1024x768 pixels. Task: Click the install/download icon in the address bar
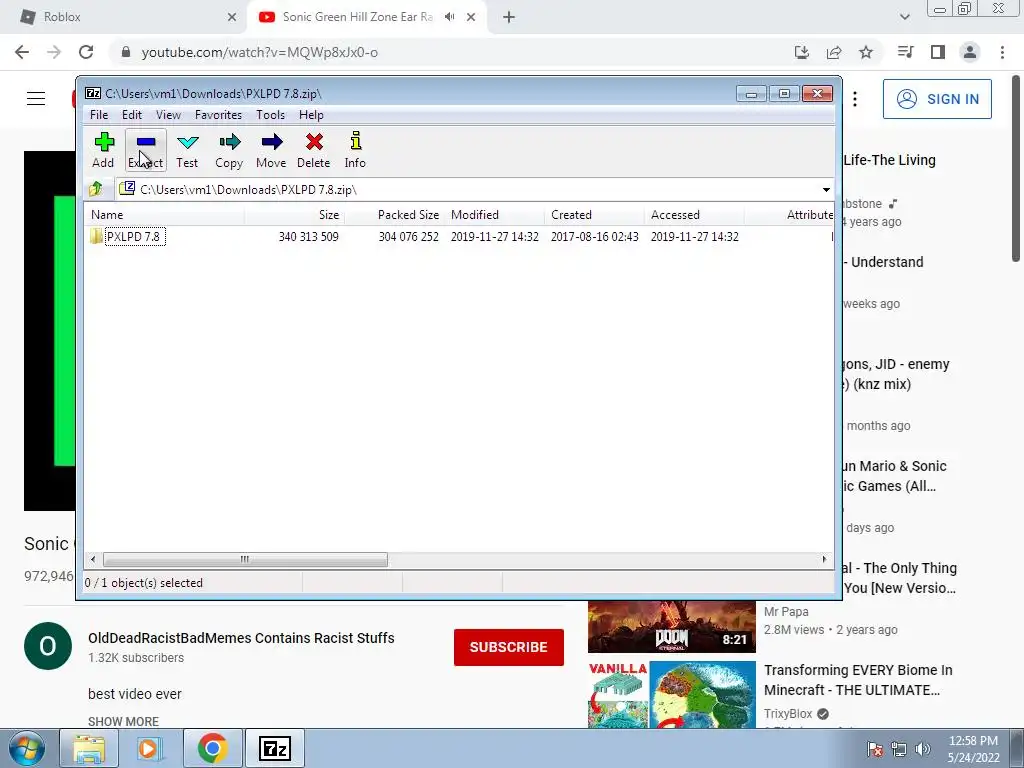tap(802, 52)
